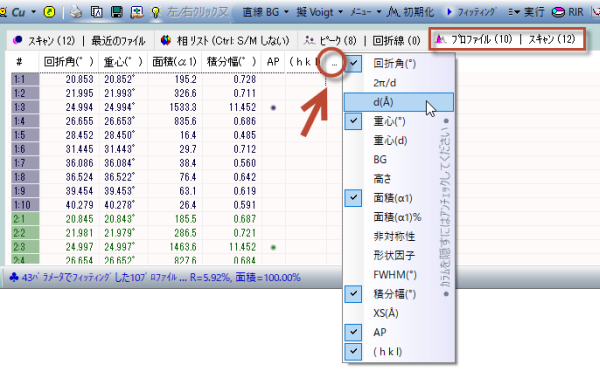
Task: Click the light bulb hint icon
Action: pos(155,13)
